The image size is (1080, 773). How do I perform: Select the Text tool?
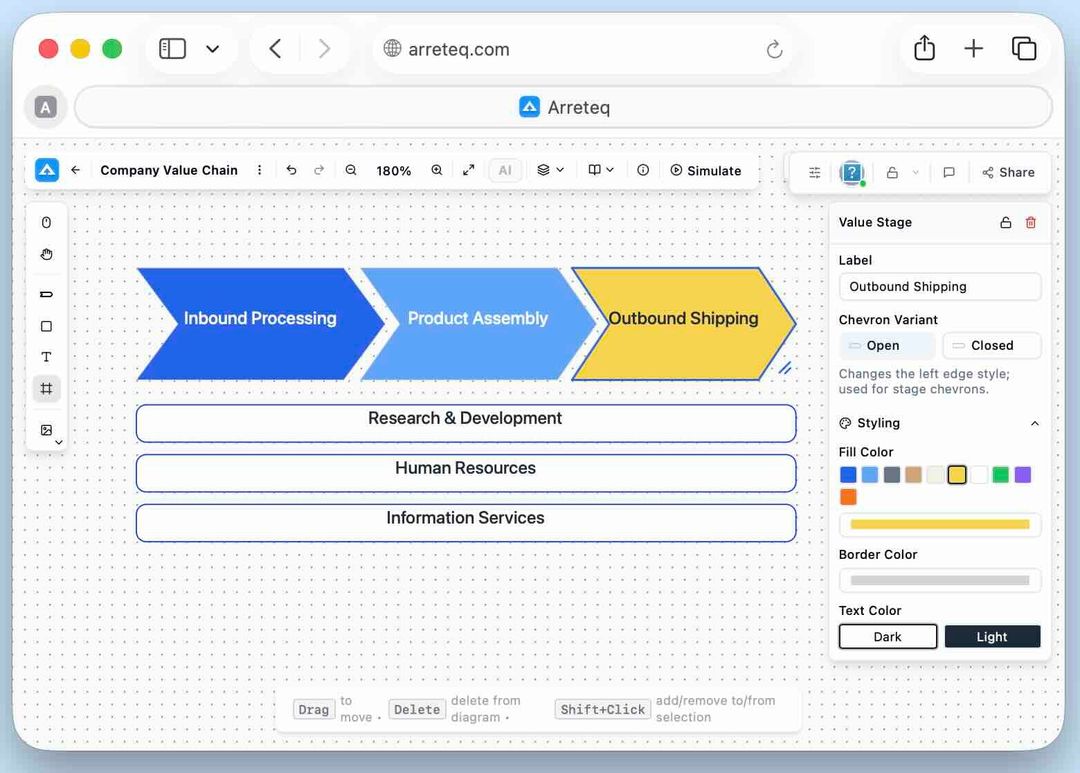[47, 356]
